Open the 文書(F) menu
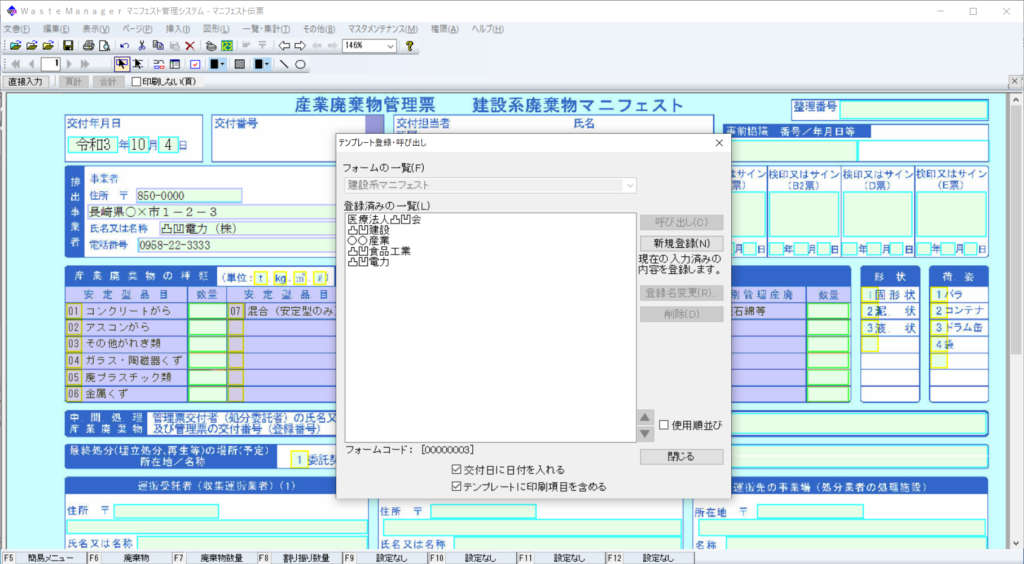Viewport: 1024px width, 564px height. (x=16, y=29)
